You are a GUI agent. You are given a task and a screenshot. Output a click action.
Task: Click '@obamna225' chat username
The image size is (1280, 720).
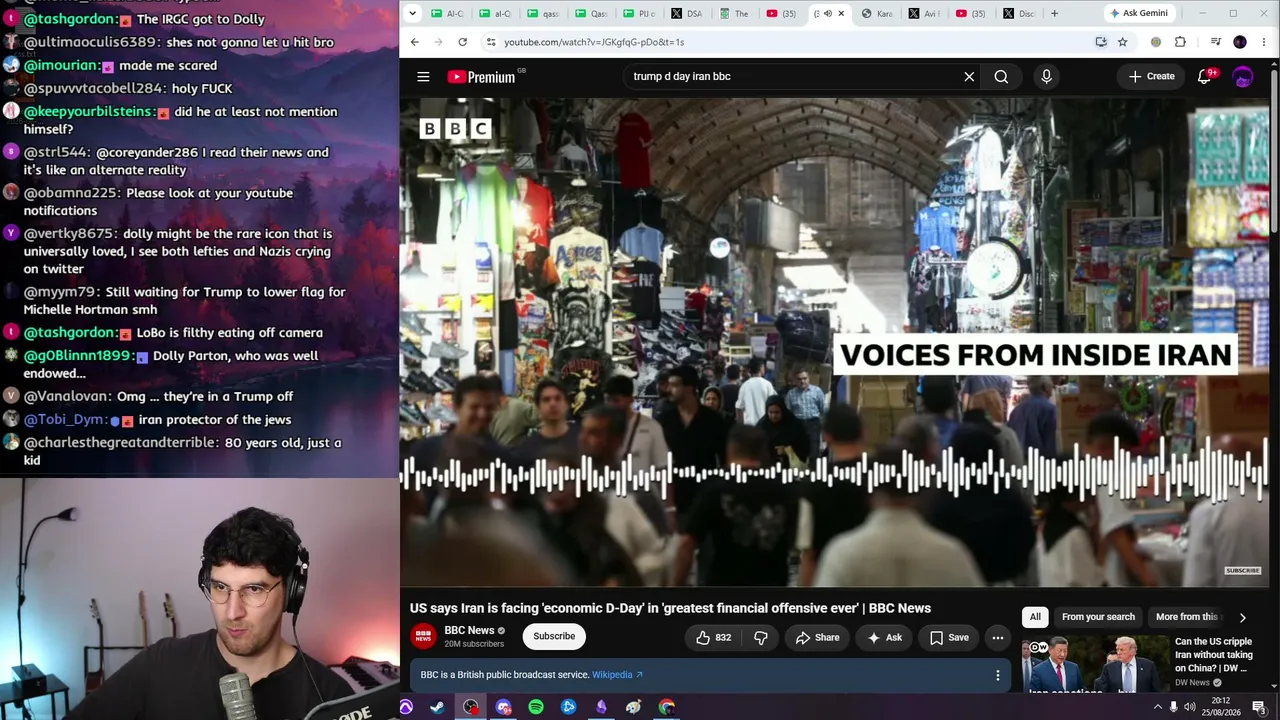click(x=71, y=193)
